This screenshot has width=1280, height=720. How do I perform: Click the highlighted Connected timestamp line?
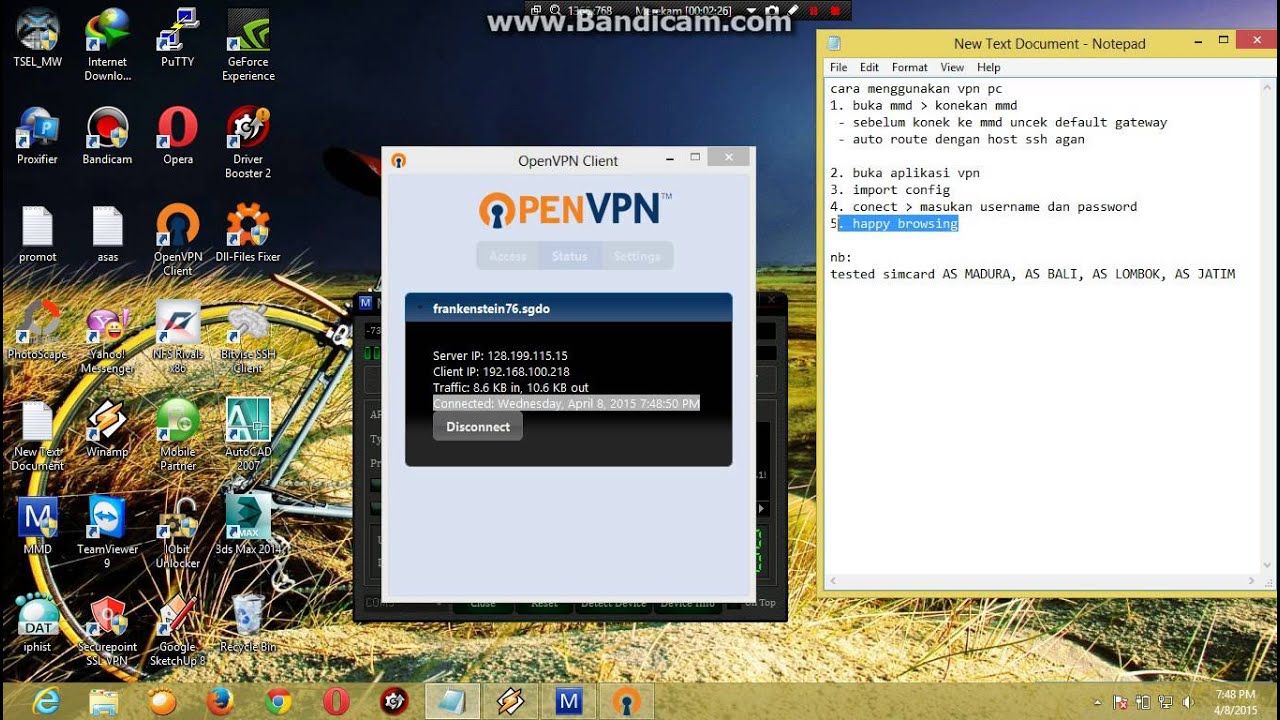[x=566, y=404]
